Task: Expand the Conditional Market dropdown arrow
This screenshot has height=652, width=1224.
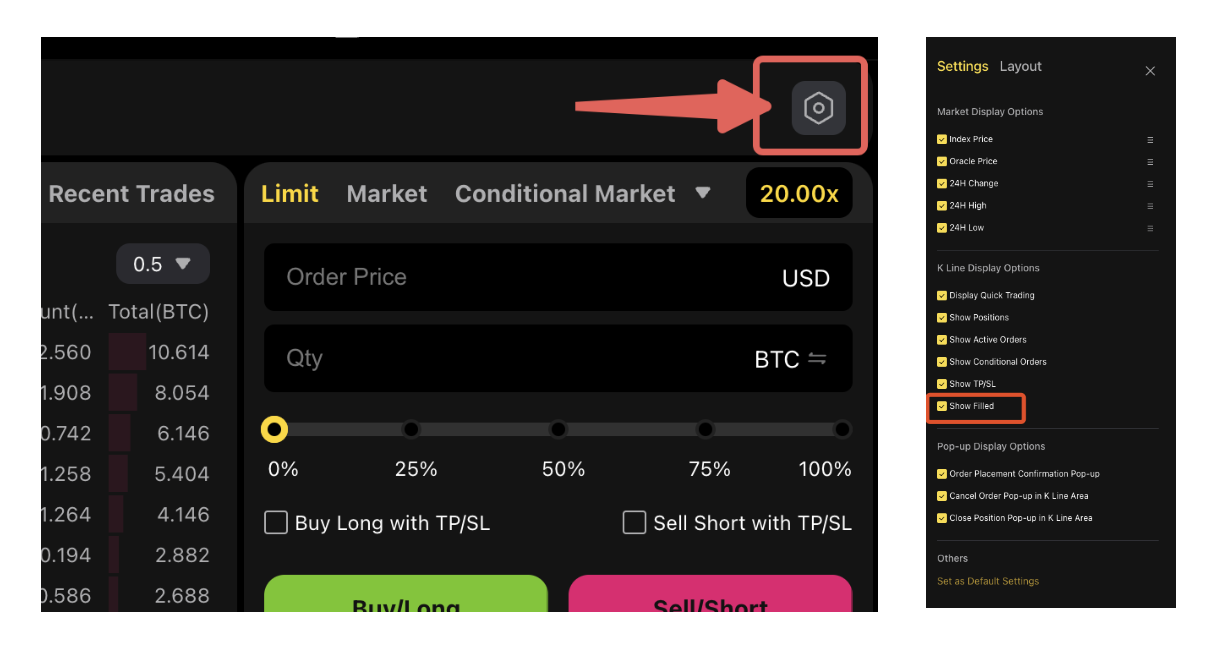Action: [x=703, y=192]
